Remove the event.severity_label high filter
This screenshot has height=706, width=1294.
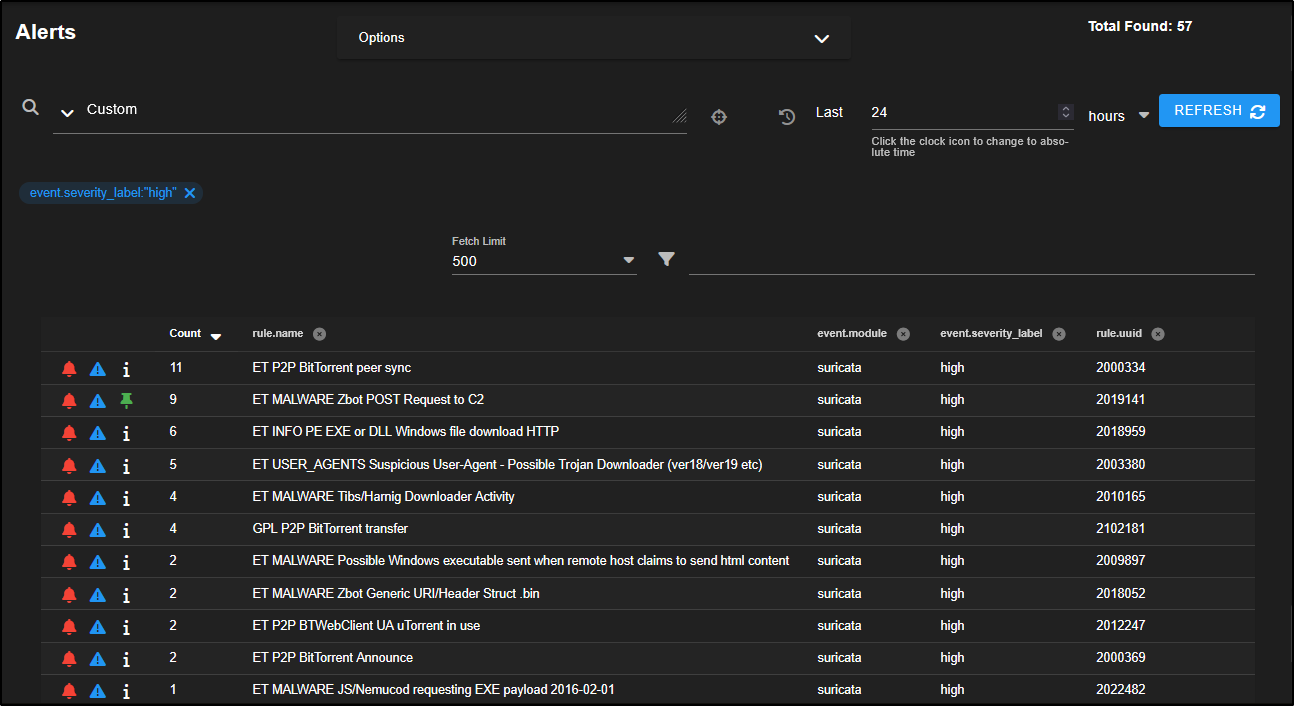(190, 193)
